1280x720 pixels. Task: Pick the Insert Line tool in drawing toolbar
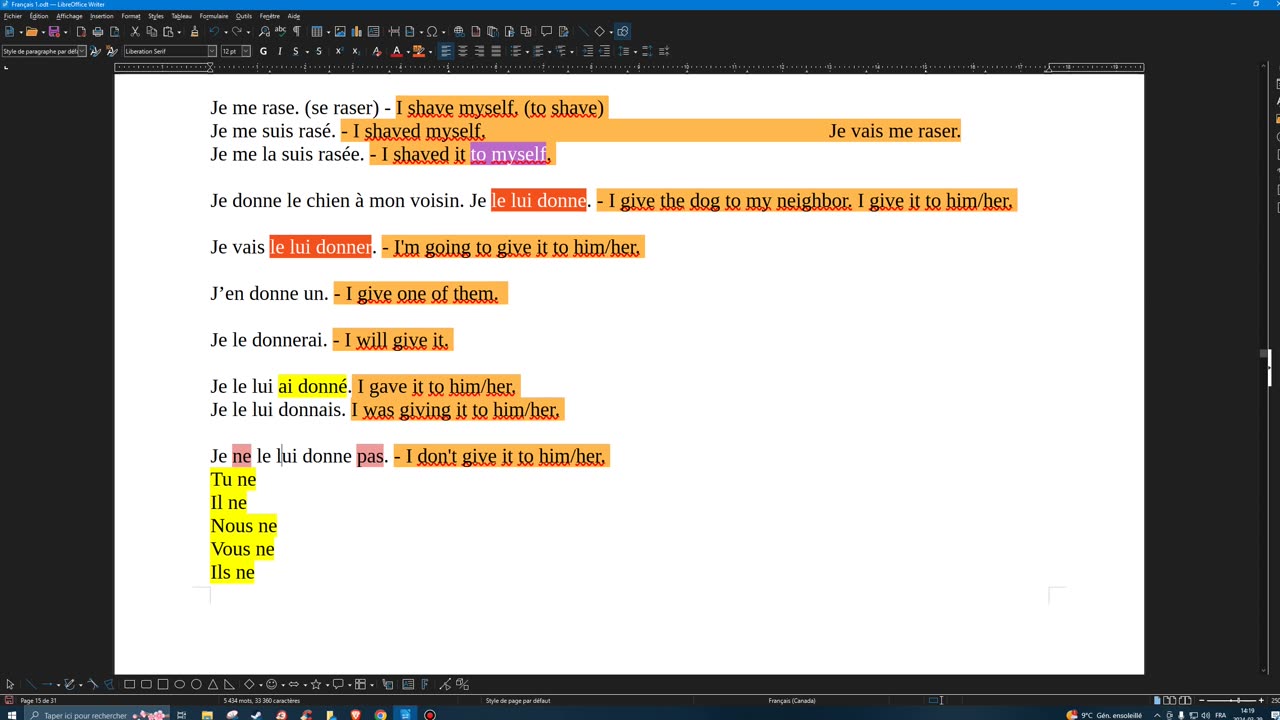coord(31,684)
